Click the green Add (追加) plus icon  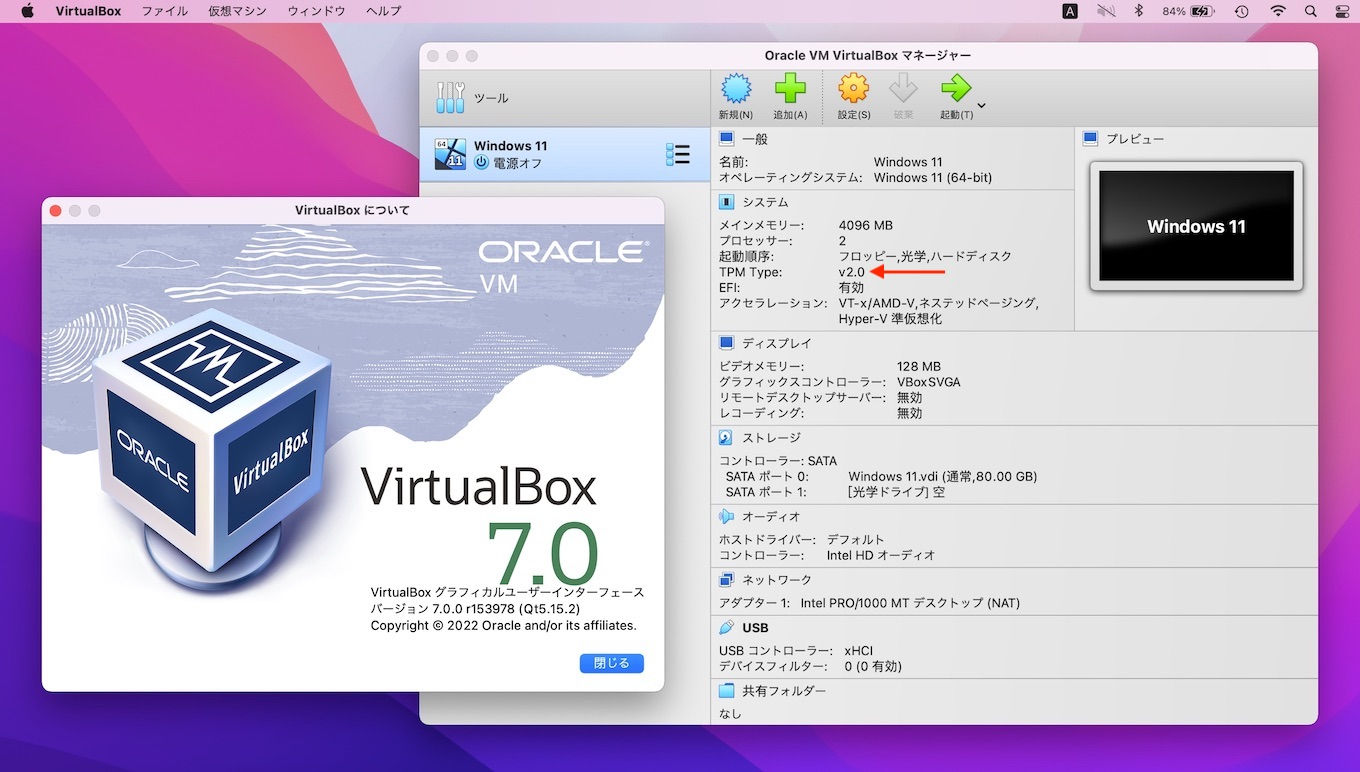(x=790, y=89)
